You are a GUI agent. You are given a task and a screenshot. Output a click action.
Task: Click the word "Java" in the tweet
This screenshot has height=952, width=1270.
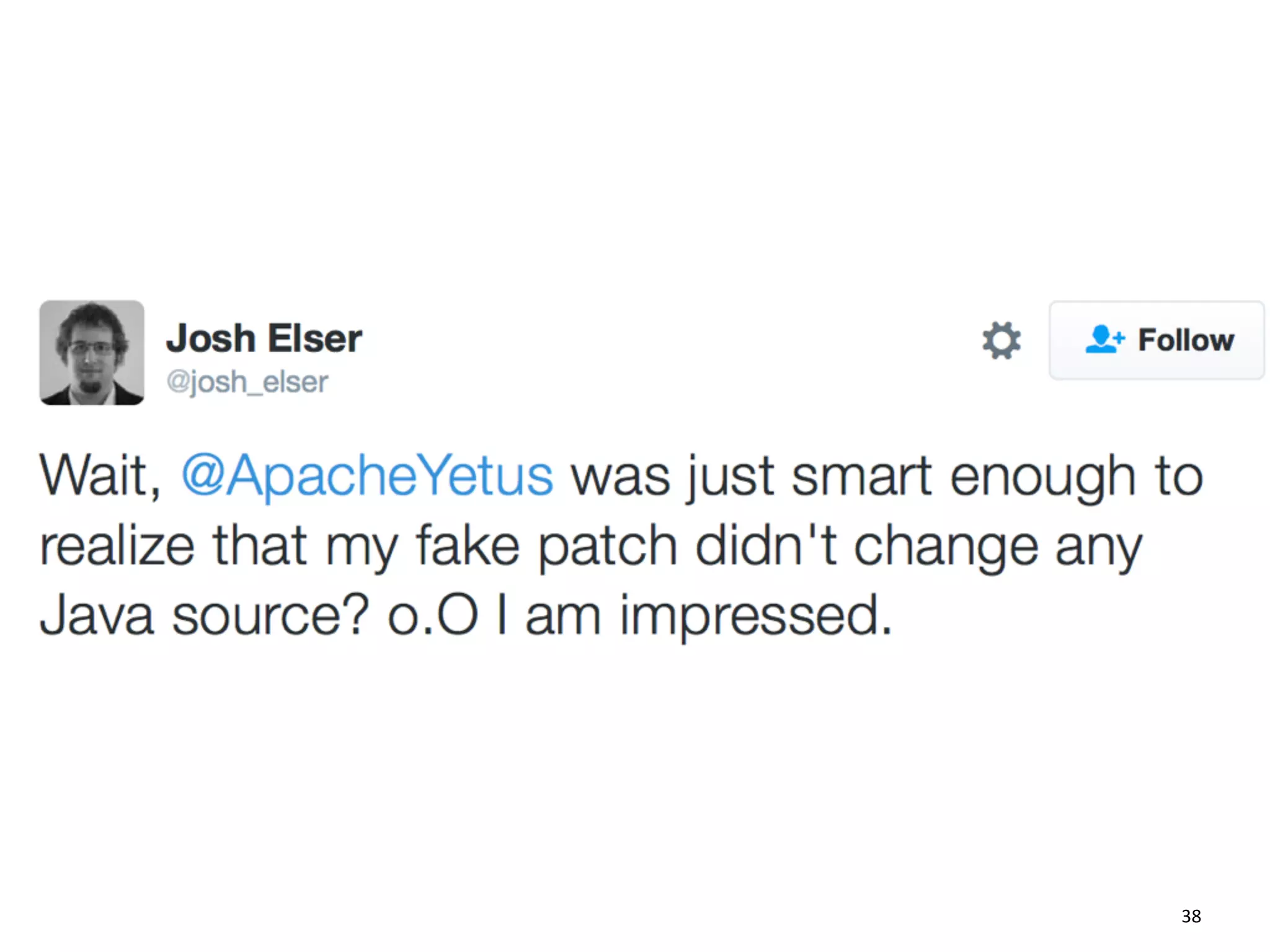point(97,615)
